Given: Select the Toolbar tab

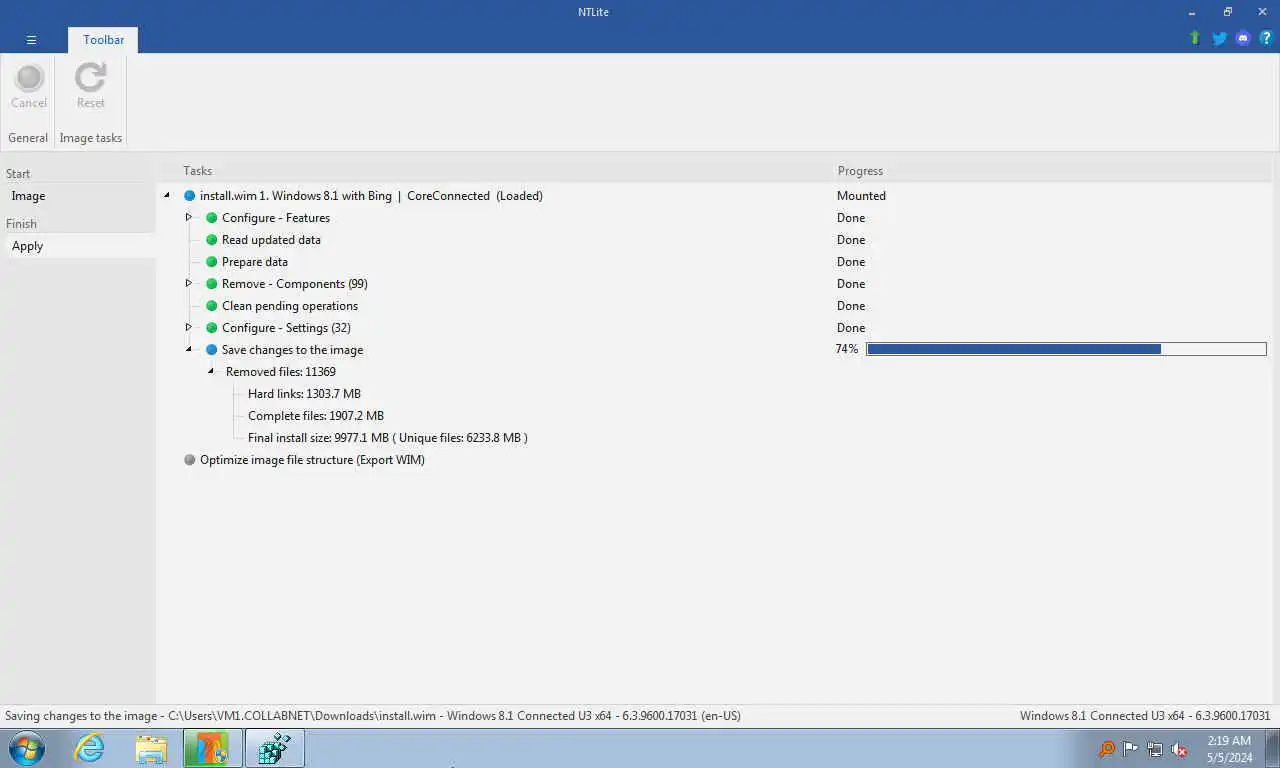Looking at the screenshot, I should click(x=104, y=40).
